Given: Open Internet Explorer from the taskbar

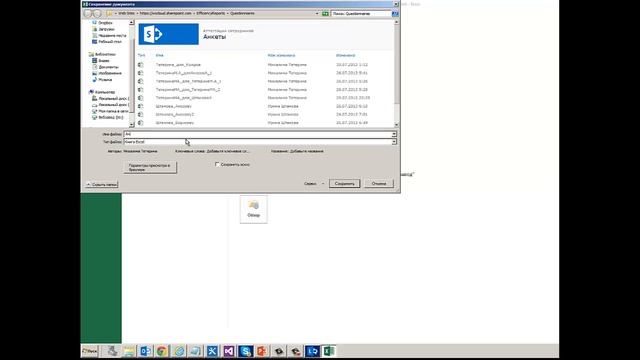Looking at the screenshot, I should tap(179, 351).
